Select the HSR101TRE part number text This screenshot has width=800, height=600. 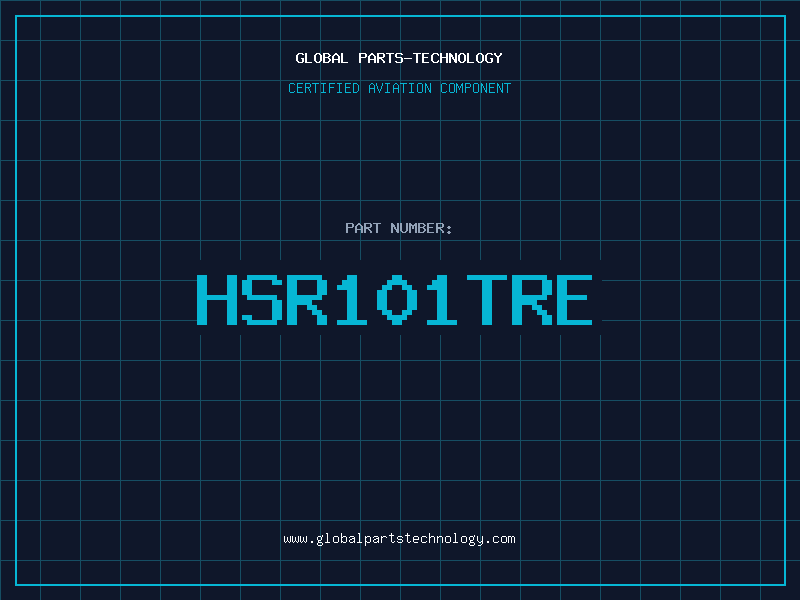[395, 300]
